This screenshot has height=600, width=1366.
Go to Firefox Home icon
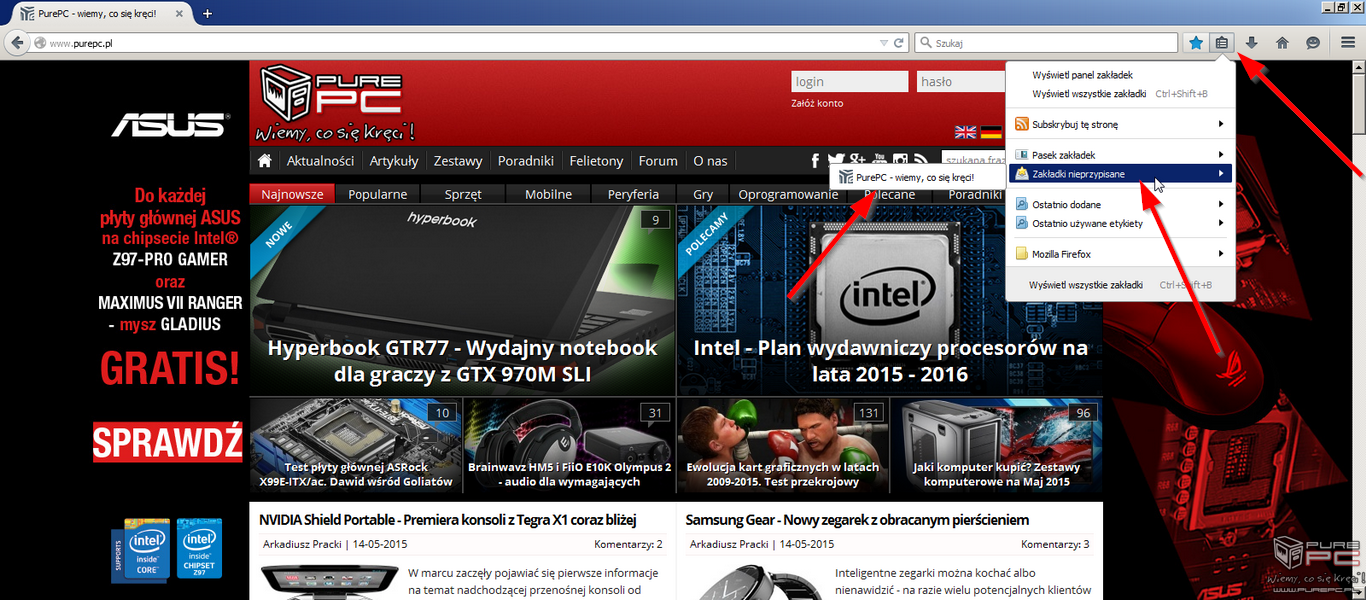coord(1282,43)
